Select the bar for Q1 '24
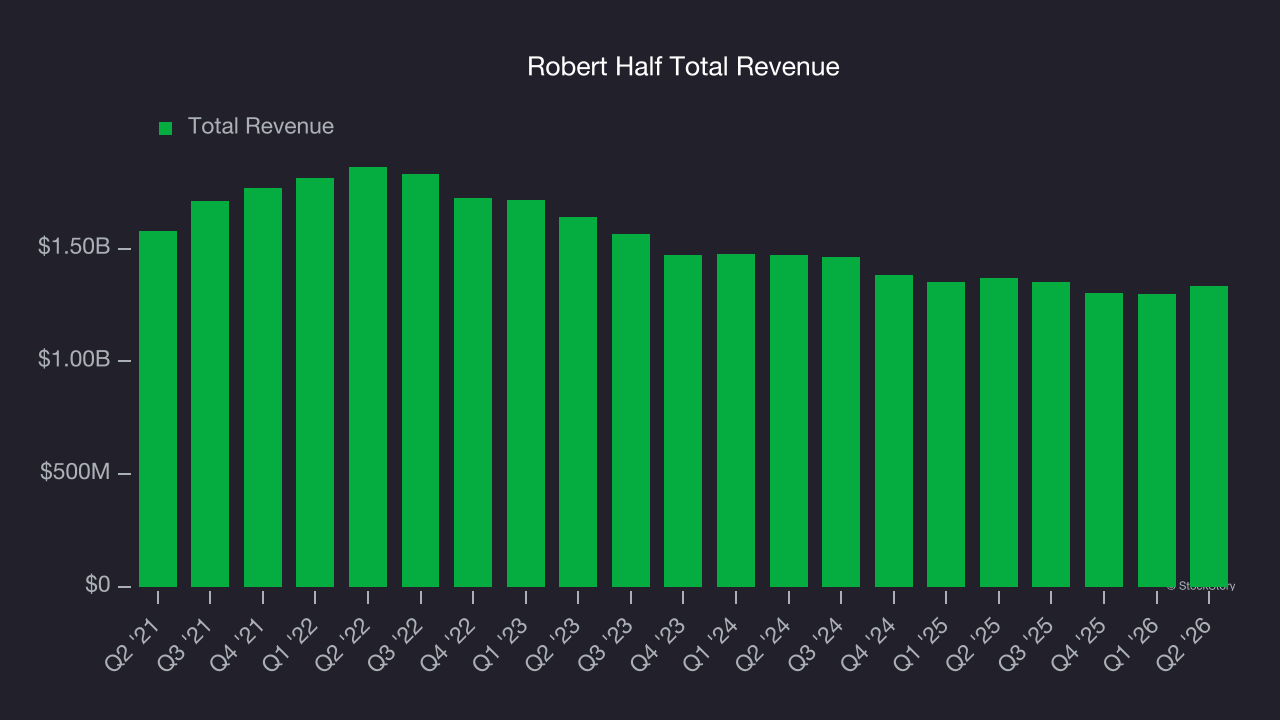Viewport: 1280px width, 720px height. pos(736,421)
